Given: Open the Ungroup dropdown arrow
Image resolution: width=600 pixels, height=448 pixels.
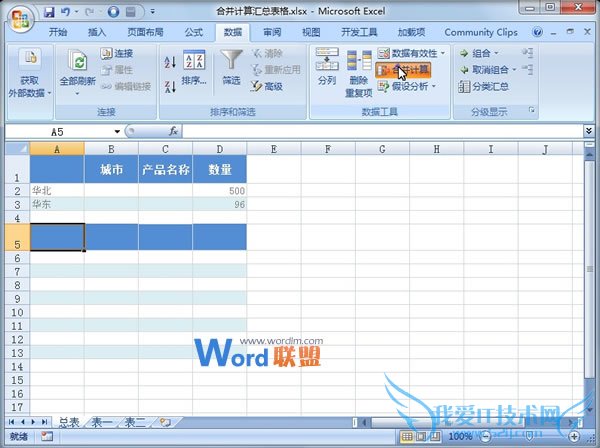Looking at the screenshot, I should [514, 70].
